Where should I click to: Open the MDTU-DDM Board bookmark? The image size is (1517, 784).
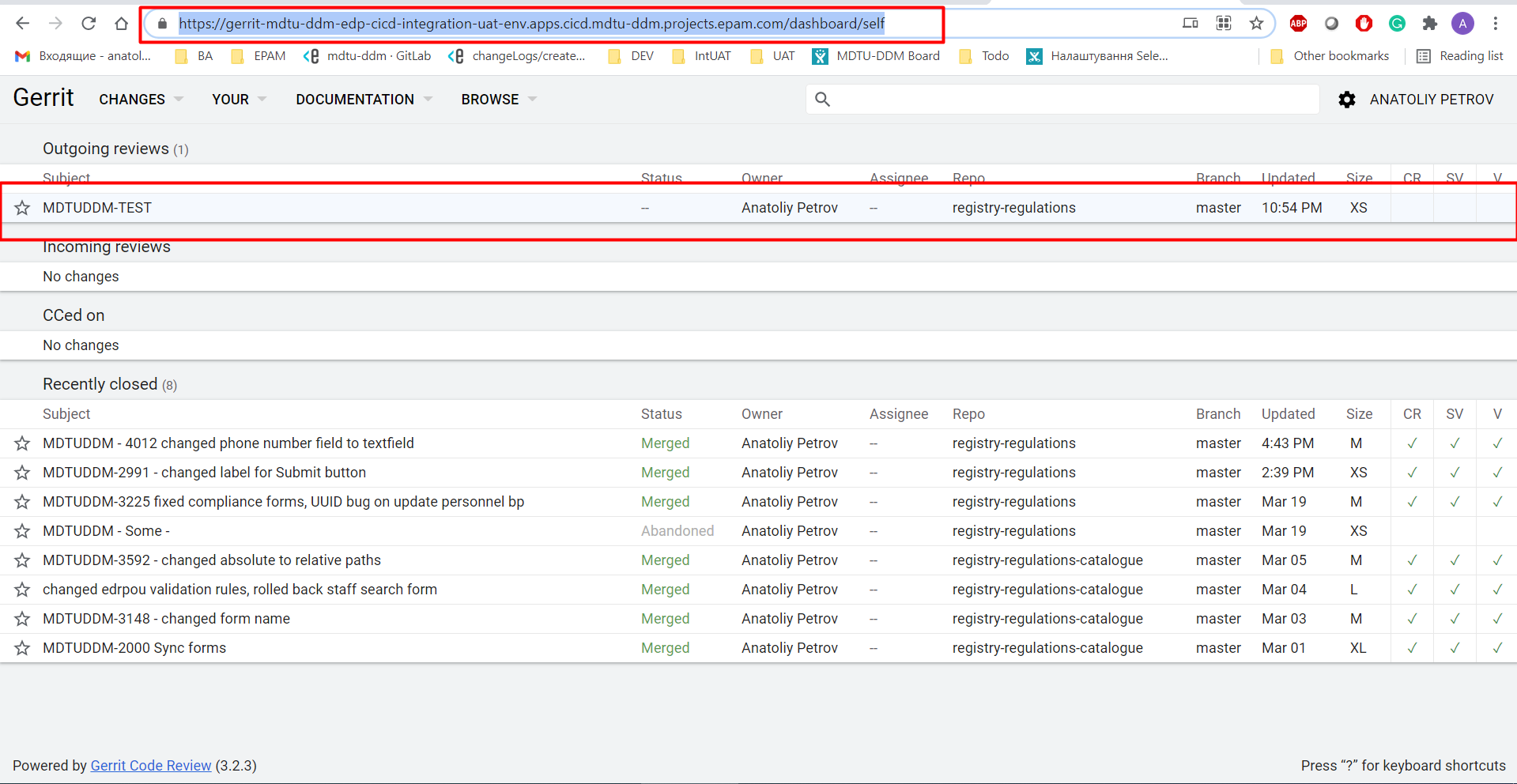click(876, 56)
